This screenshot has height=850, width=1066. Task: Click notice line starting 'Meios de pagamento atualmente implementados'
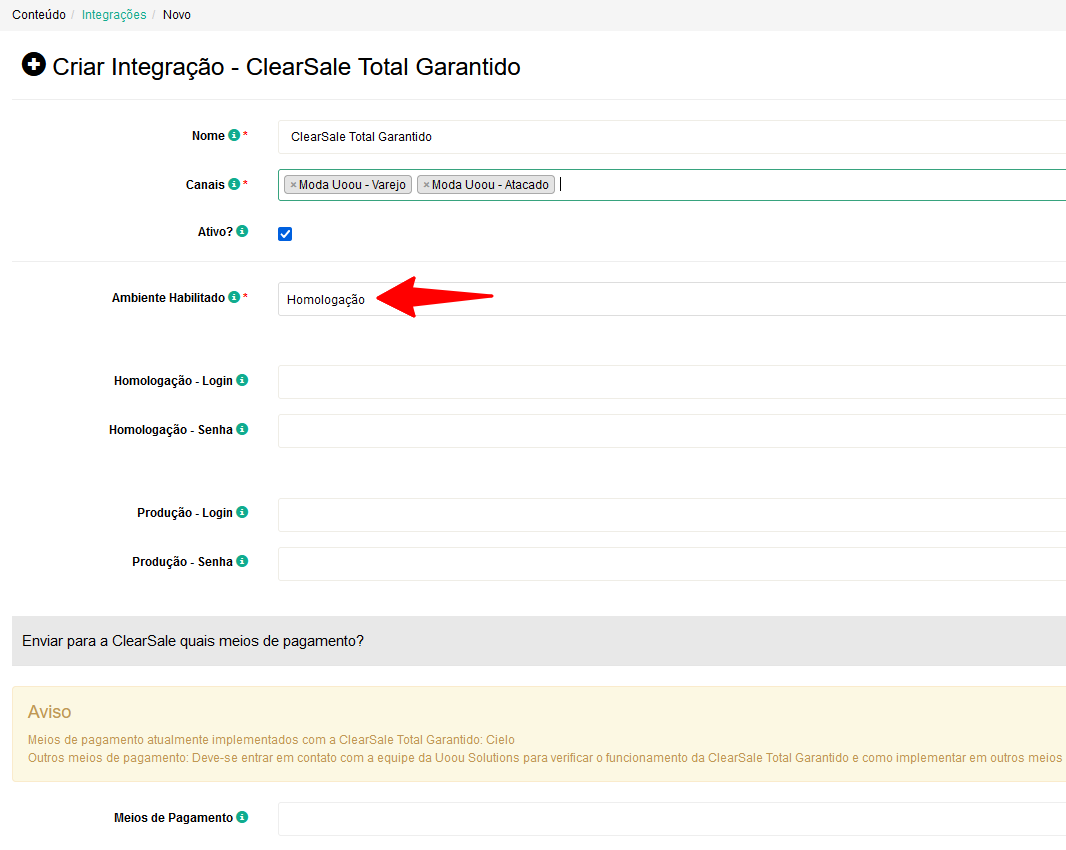(271, 740)
